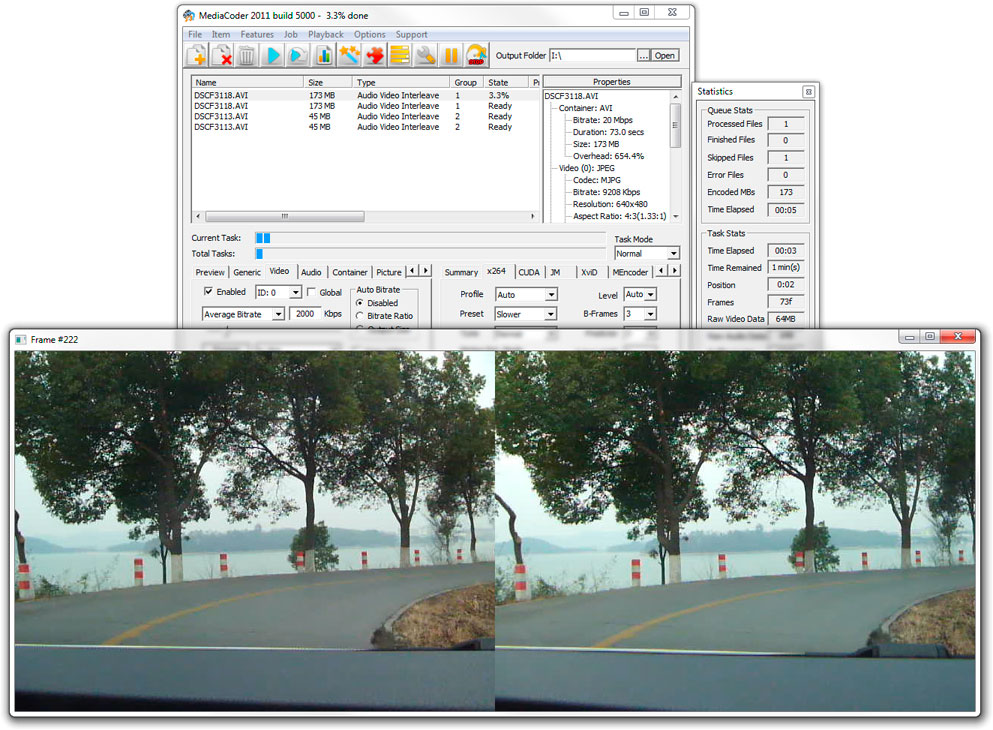The image size is (993, 730).
Task: Click the magic wand Wizard icon
Action: [349, 56]
